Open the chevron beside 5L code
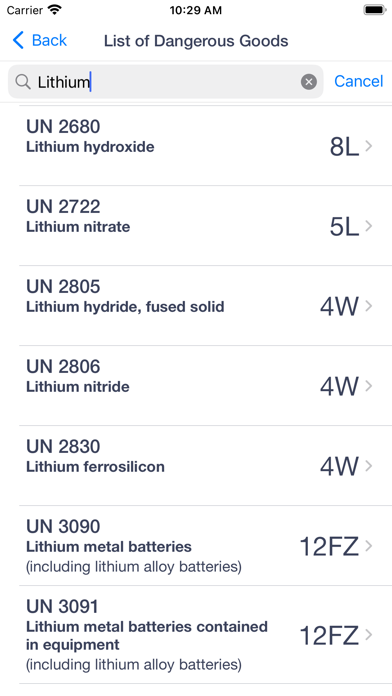This screenshot has height=696, width=392. pyautogui.click(x=368, y=226)
